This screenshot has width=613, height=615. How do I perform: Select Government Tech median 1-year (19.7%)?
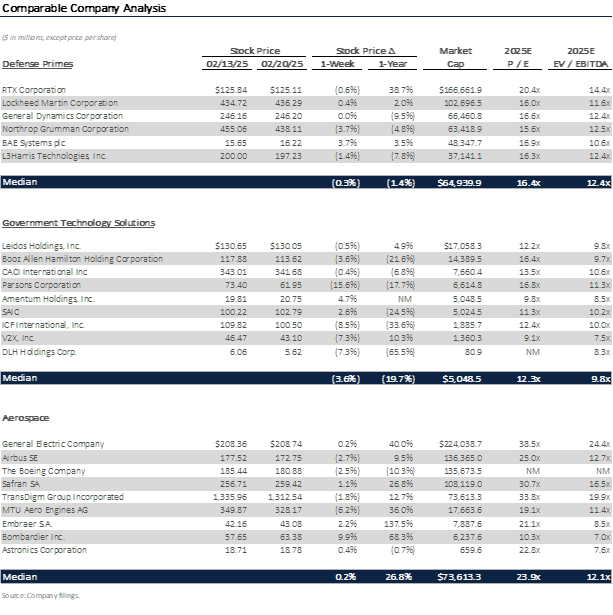[398, 379]
